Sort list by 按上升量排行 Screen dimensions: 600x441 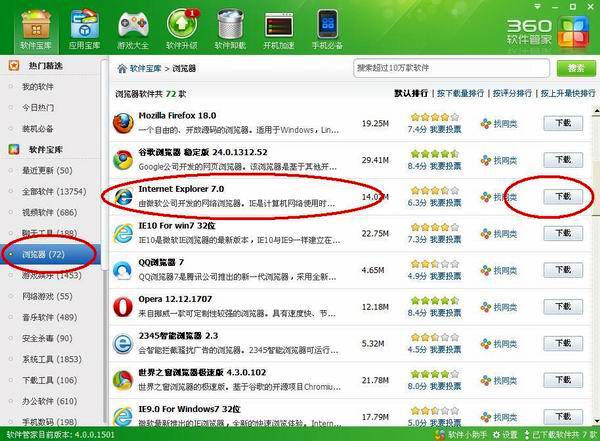coord(562,93)
